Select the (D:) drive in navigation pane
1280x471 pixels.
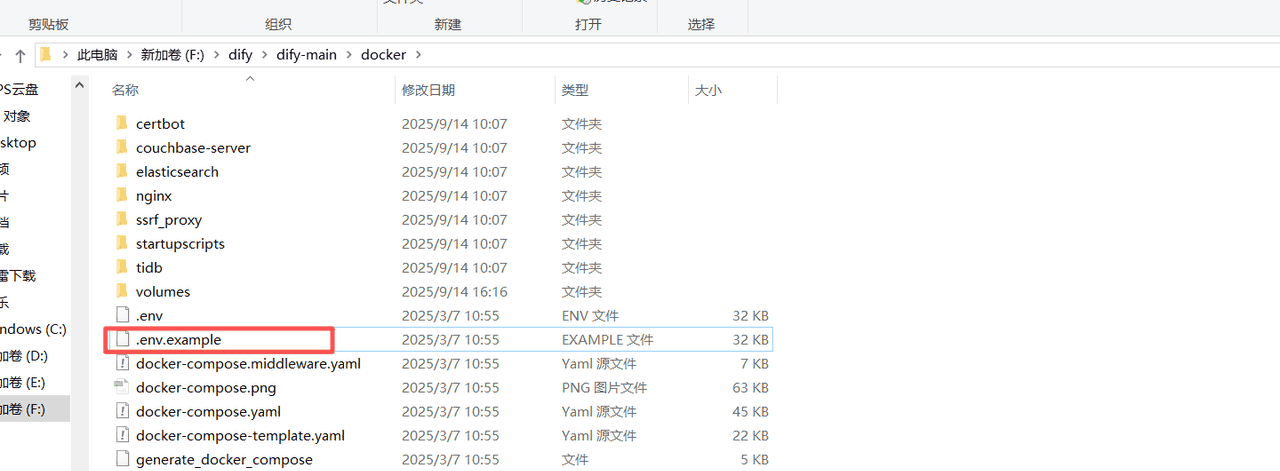[24, 356]
